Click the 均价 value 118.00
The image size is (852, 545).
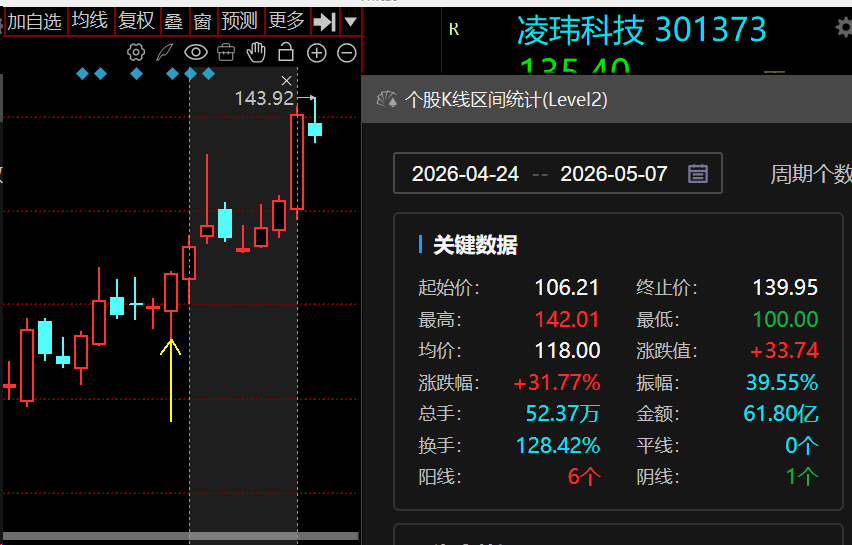click(x=567, y=350)
